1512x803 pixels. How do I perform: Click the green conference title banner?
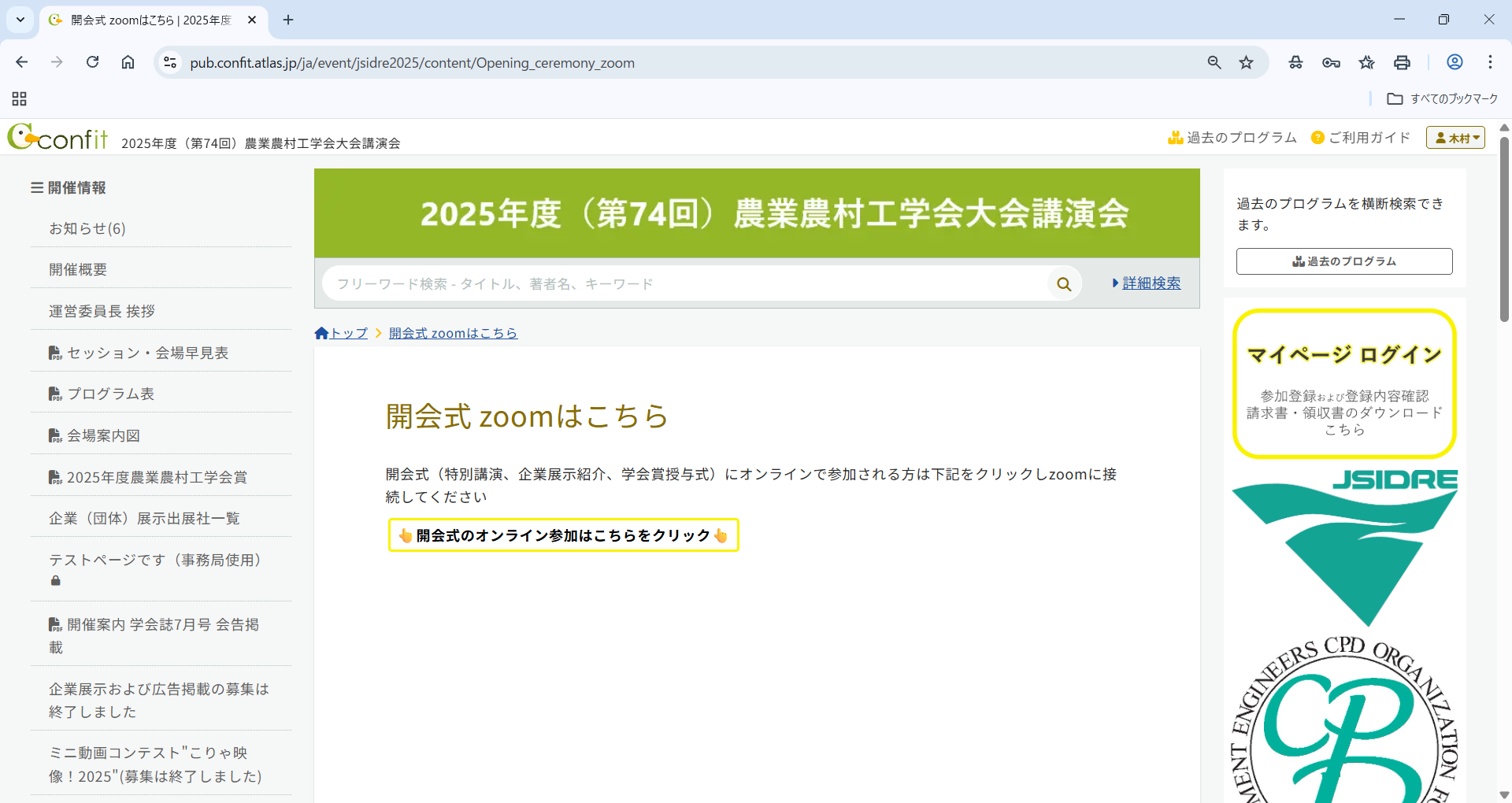point(757,213)
